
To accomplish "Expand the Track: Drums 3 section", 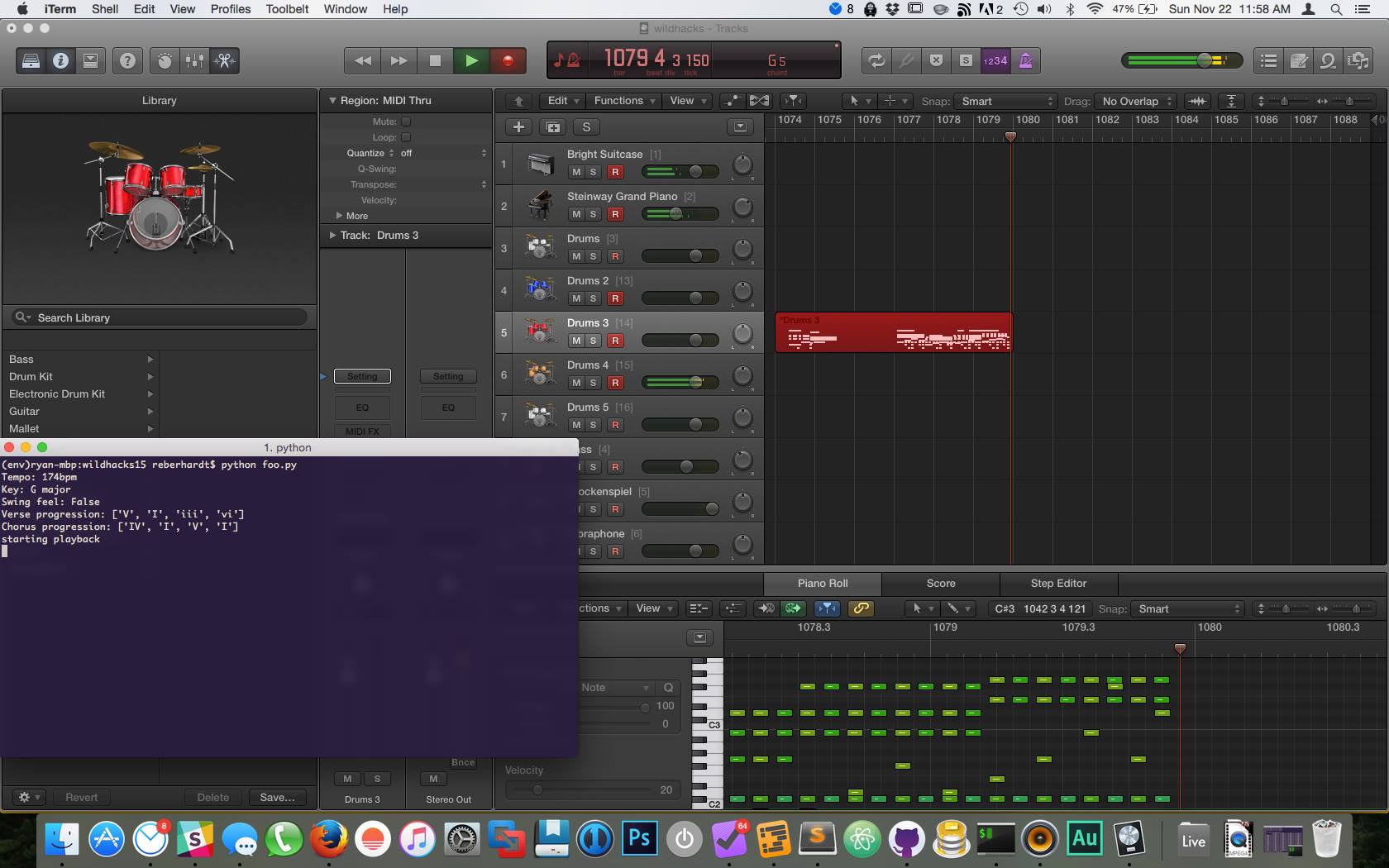I will [x=332, y=236].
